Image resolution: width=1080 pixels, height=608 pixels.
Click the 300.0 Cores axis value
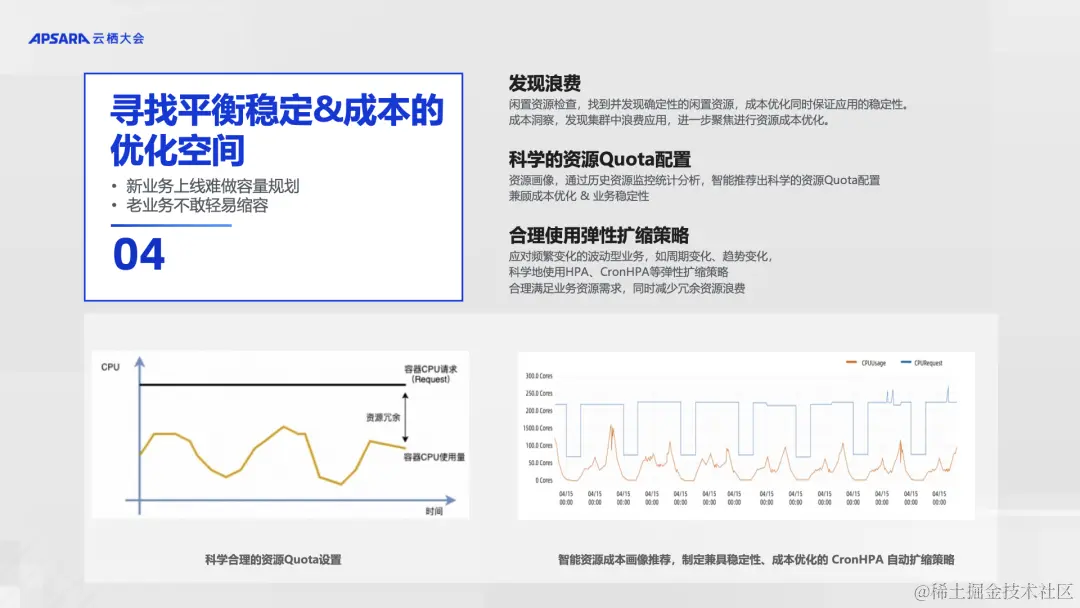click(537, 376)
